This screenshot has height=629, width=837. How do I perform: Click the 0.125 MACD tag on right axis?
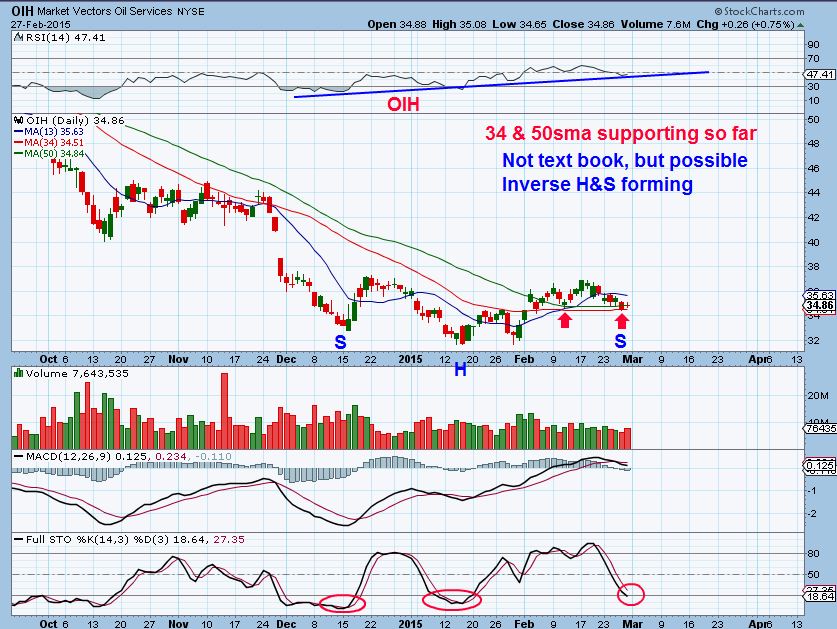pos(819,465)
